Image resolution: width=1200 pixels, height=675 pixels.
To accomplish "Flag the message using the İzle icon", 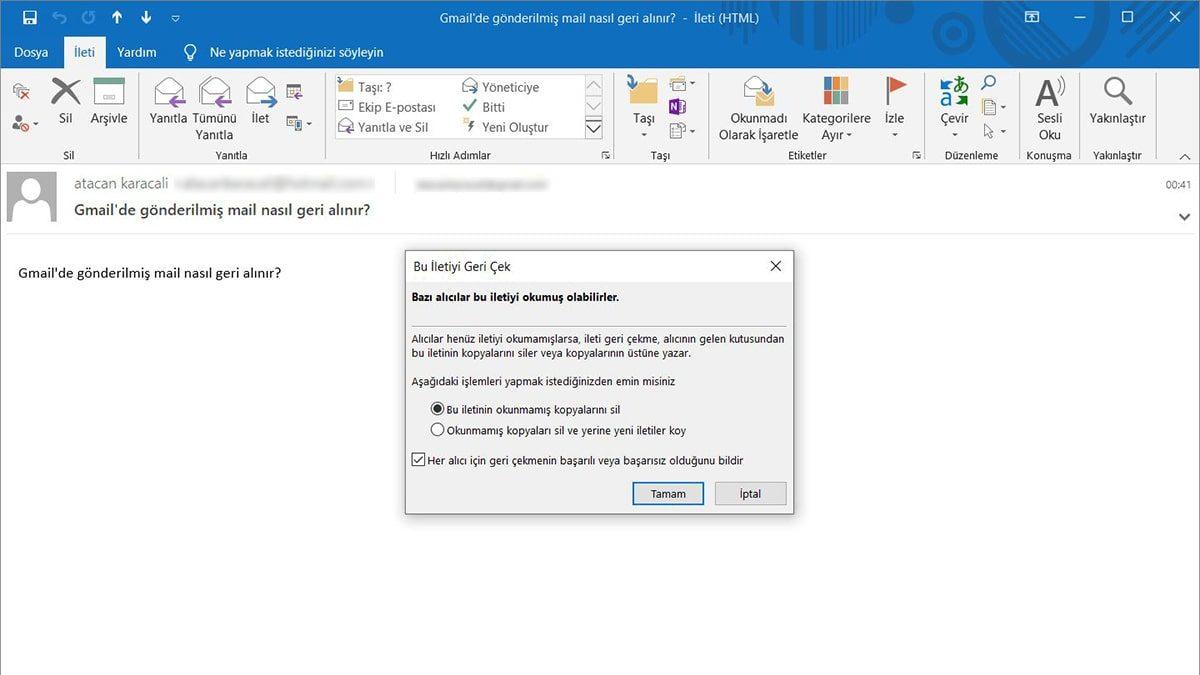I will (x=894, y=103).
